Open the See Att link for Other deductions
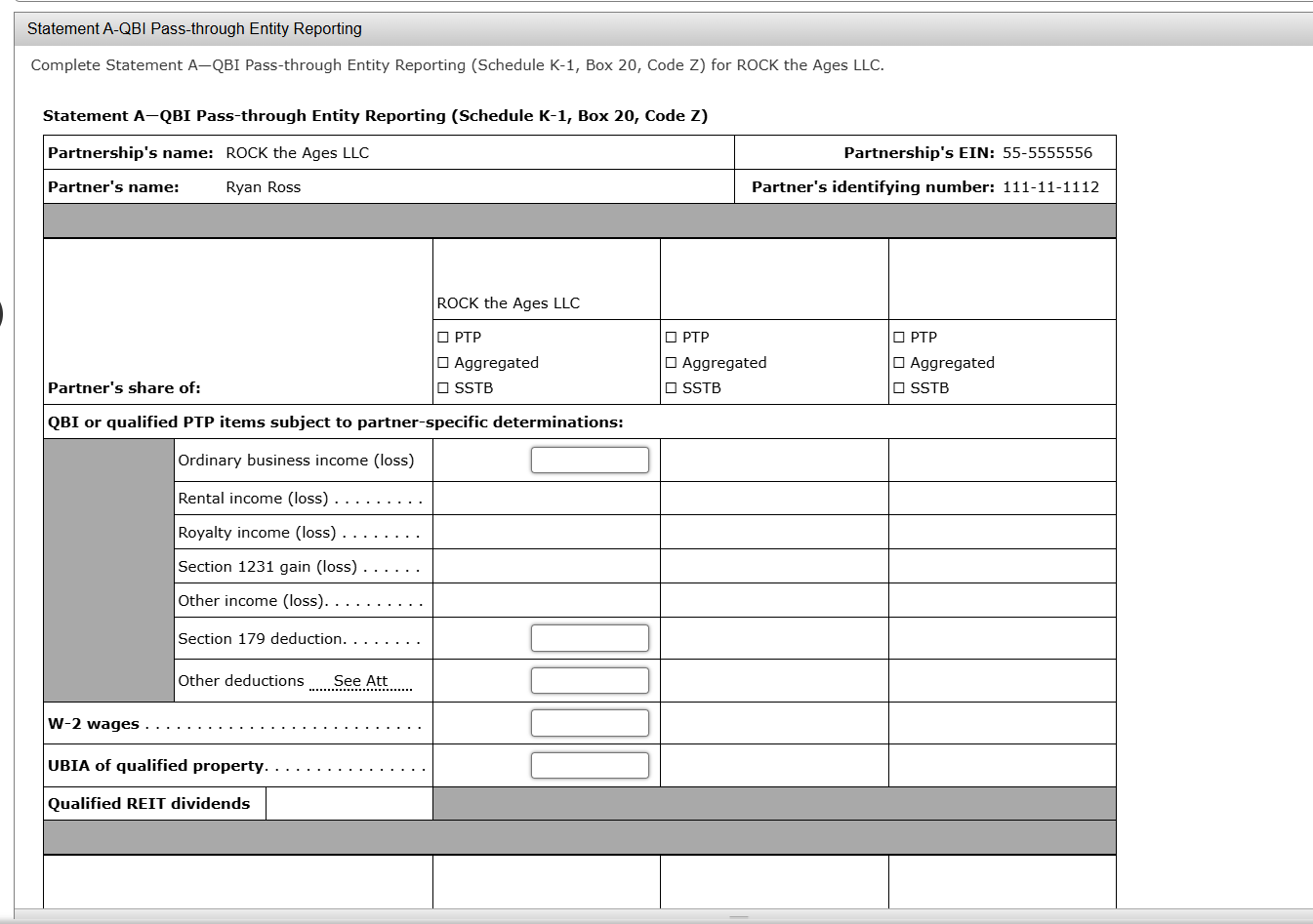This screenshot has height=924, width=1313. pos(360,681)
